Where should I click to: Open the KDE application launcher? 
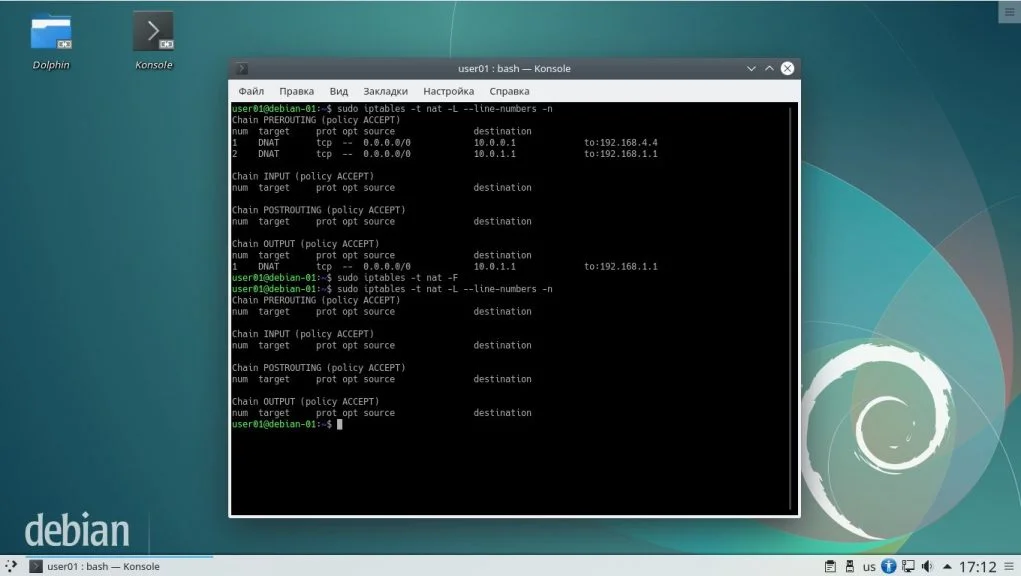click(11, 566)
